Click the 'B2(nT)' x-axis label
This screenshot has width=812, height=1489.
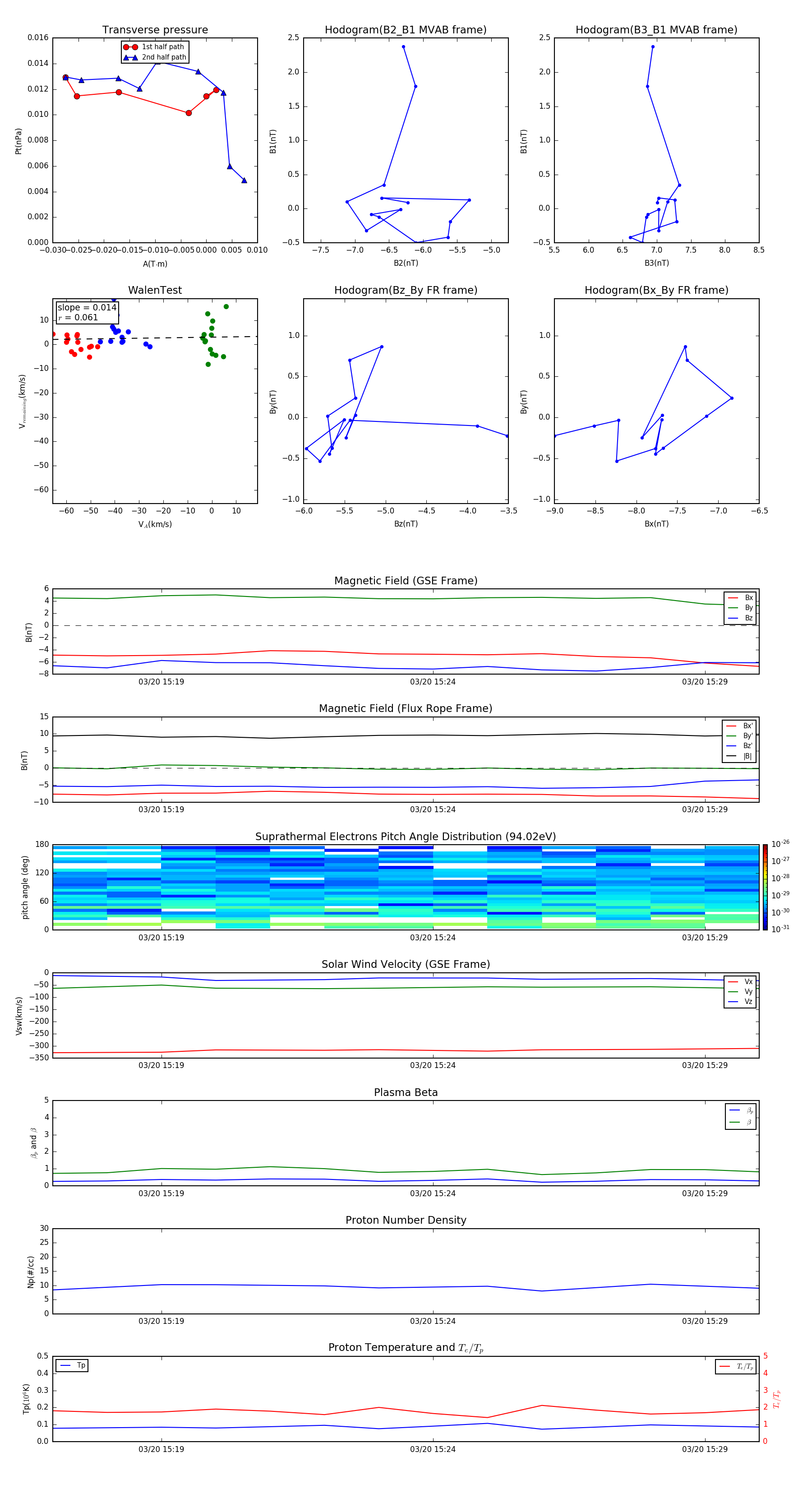click(406, 263)
